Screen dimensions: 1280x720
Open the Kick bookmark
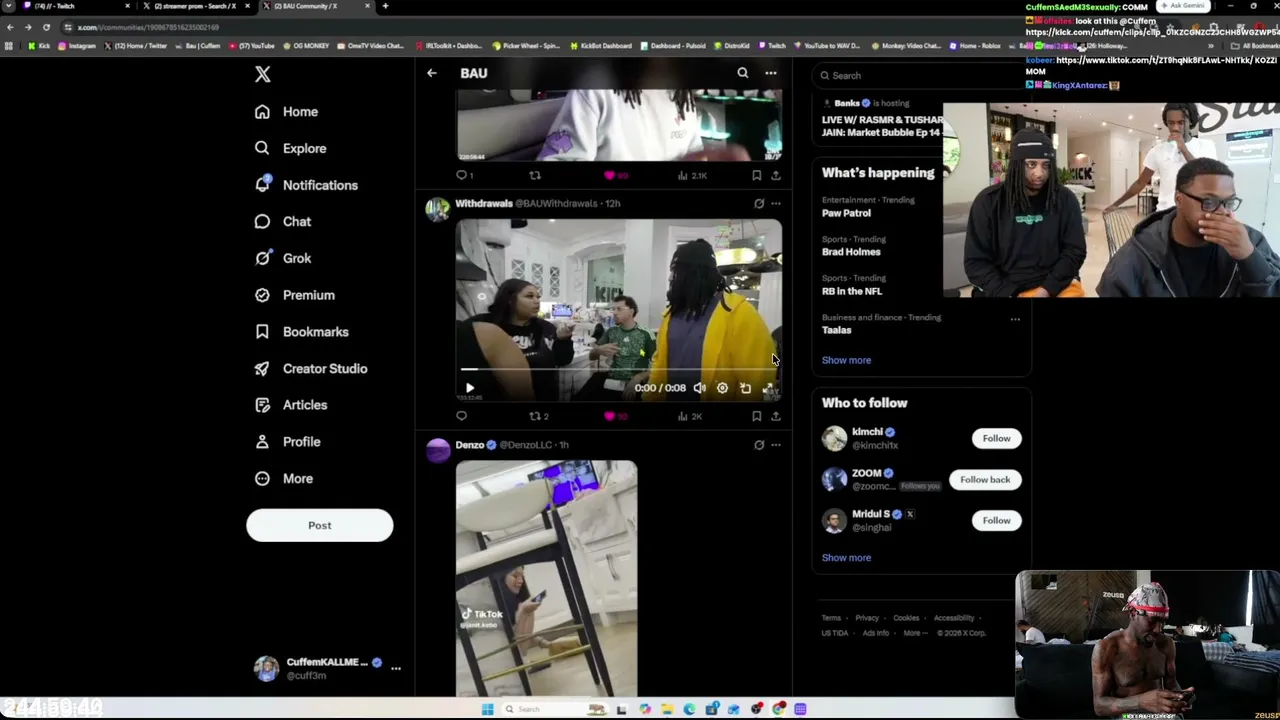(x=39, y=46)
